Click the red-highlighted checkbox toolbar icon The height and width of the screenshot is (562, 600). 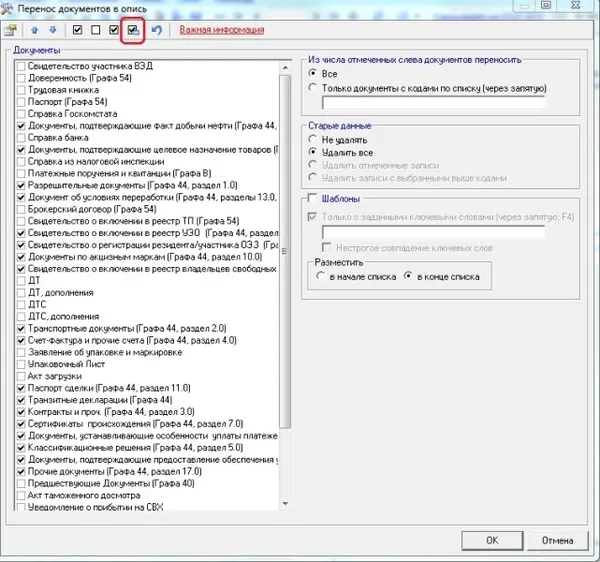(x=133, y=30)
